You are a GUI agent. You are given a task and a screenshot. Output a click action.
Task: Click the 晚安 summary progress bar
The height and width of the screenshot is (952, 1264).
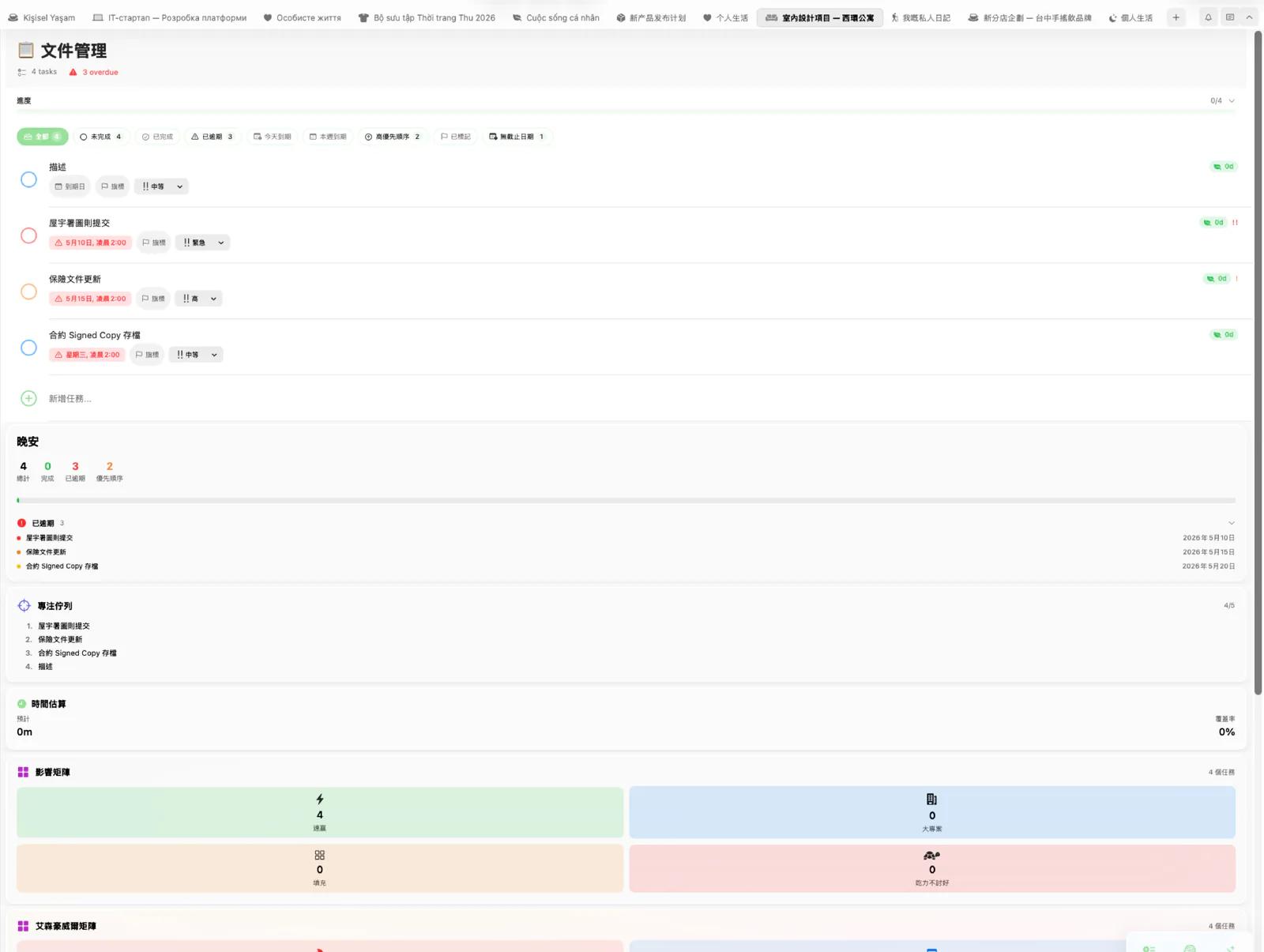coord(626,500)
